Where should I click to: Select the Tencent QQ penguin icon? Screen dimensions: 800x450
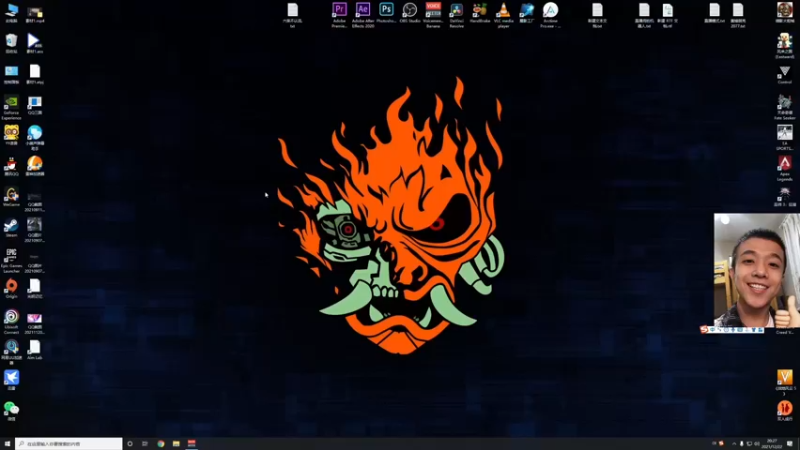11,166
